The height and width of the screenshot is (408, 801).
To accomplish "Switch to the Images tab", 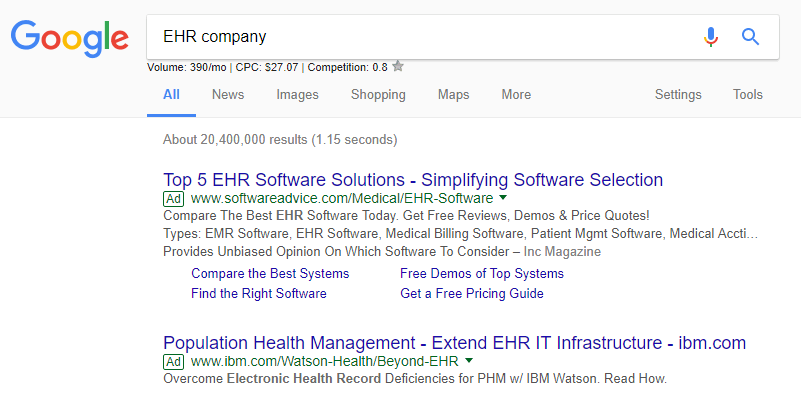I will tap(297, 94).
